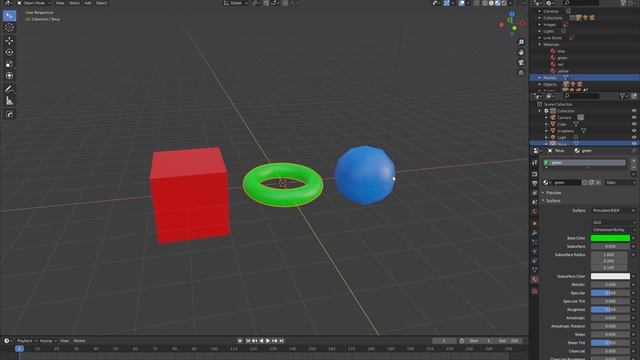This screenshot has height=360, width=640.
Task: Open the Modifiers wrench tab
Action: tap(534, 233)
